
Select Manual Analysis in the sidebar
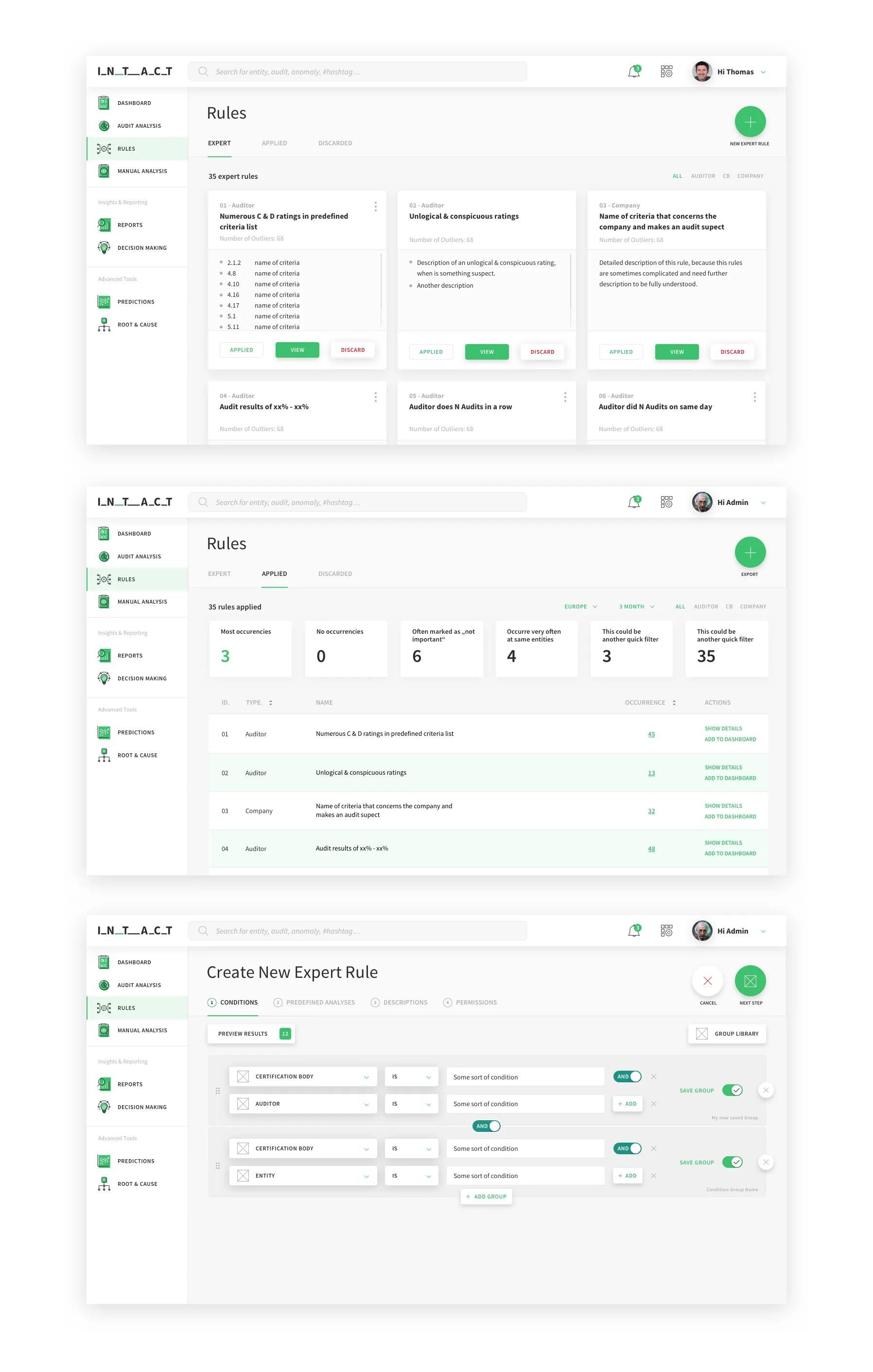click(x=142, y=171)
